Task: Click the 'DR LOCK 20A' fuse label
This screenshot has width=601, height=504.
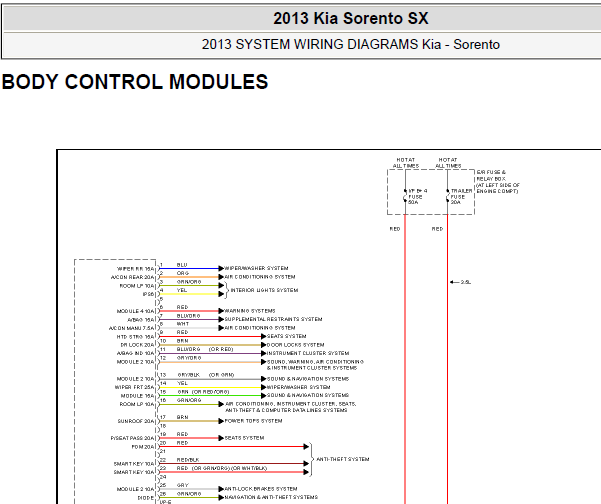Action: (x=137, y=345)
